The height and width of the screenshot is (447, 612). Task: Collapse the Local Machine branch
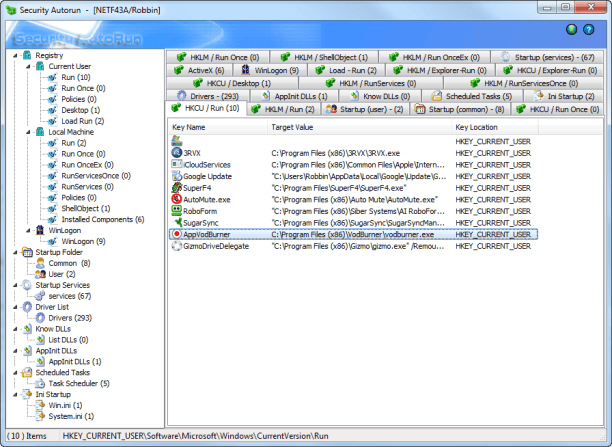click(28, 132)
